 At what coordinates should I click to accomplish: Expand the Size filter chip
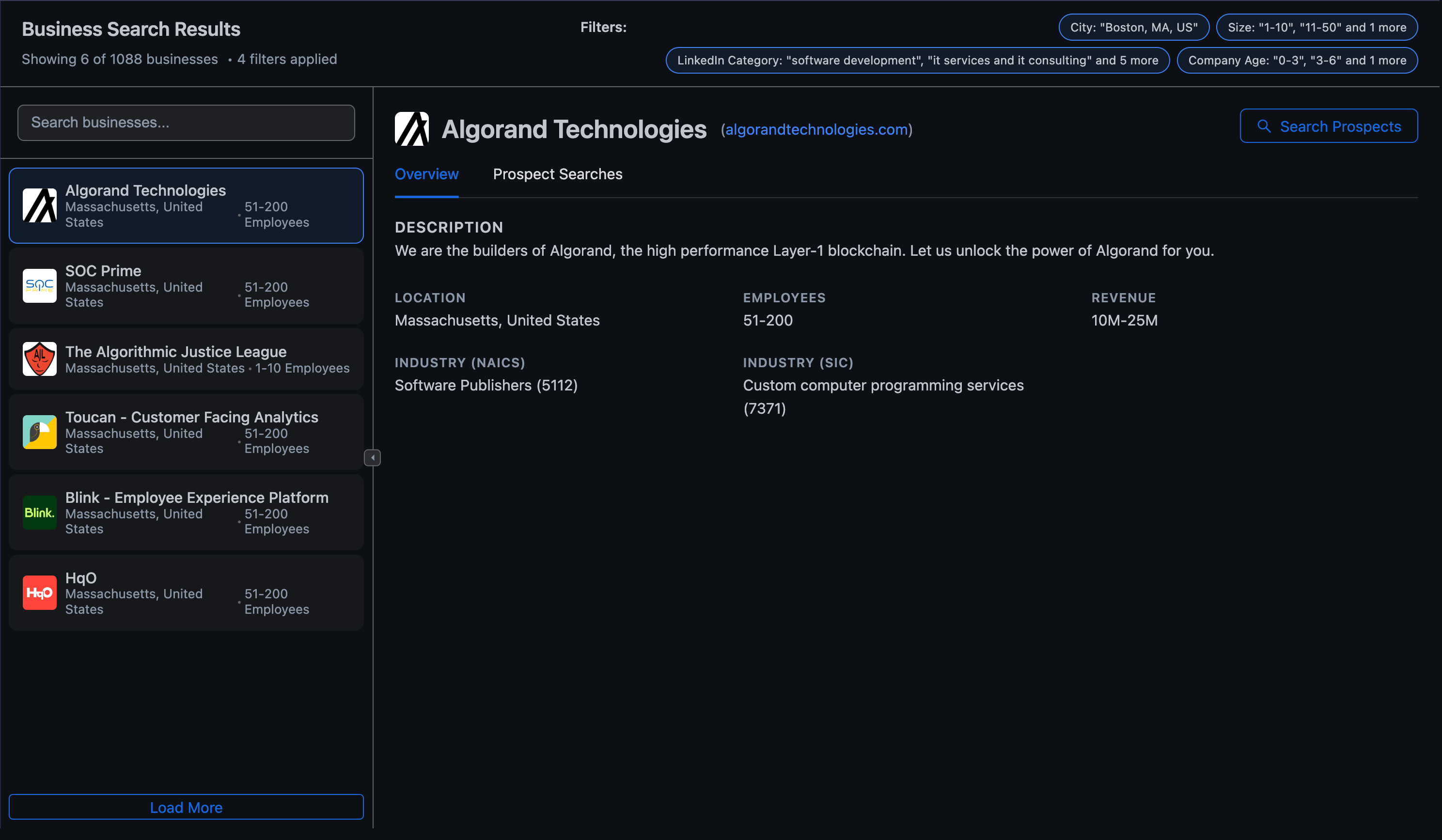point(1317,28)
